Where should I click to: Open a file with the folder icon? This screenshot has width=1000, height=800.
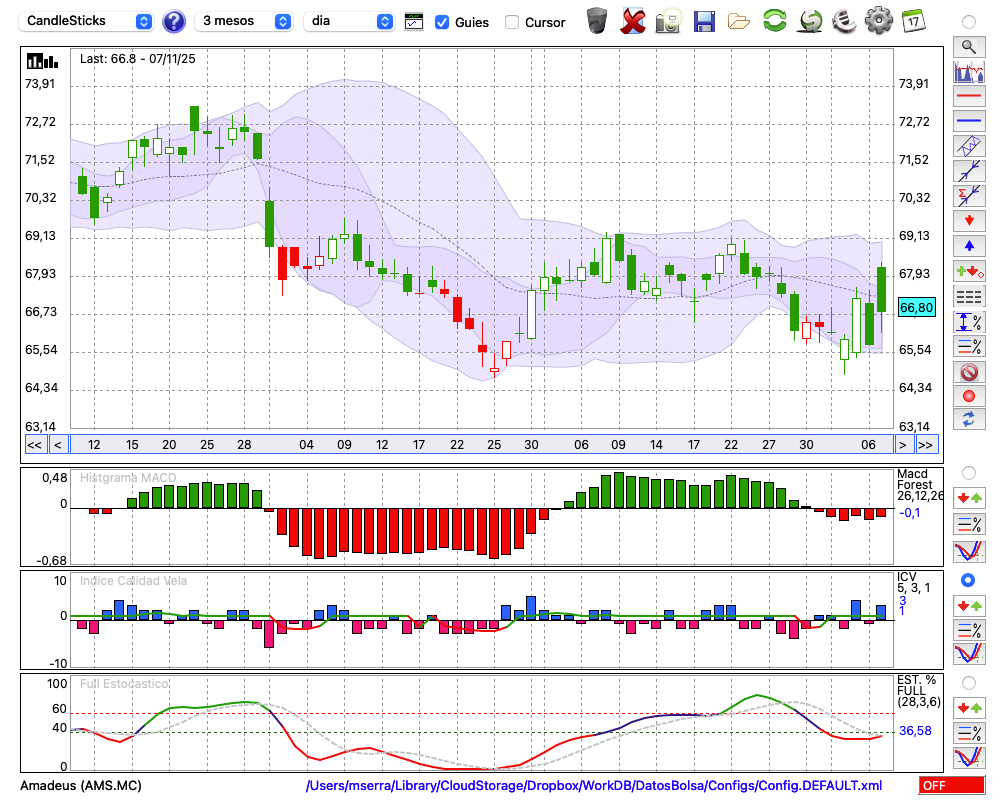(739, 22)
